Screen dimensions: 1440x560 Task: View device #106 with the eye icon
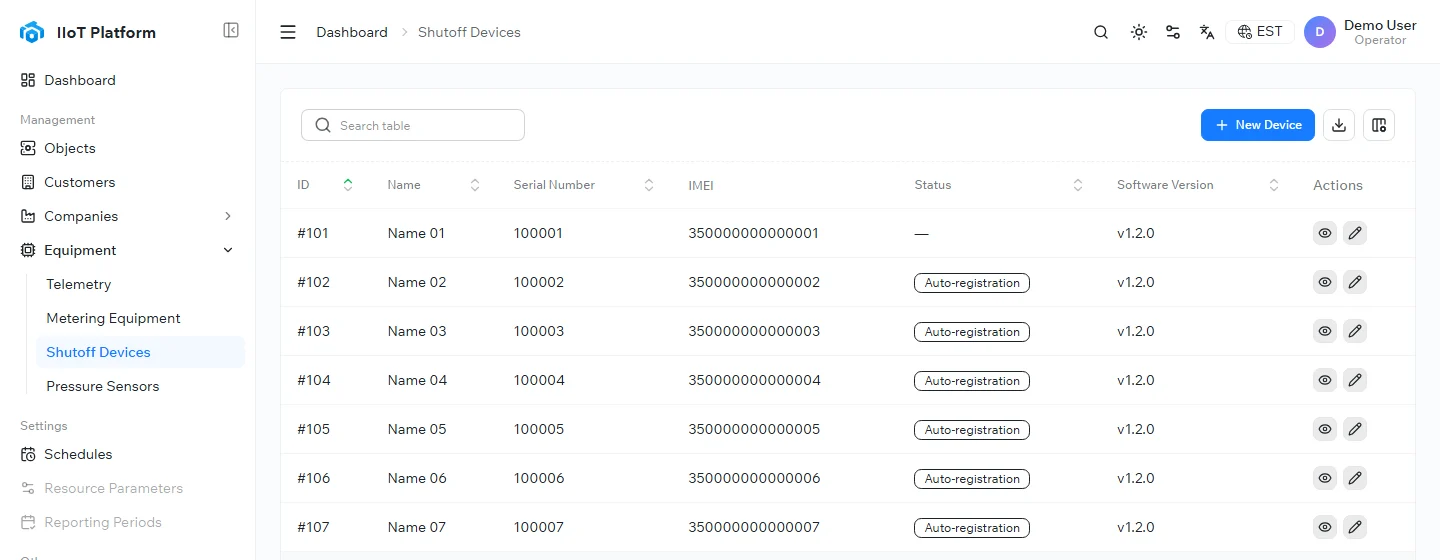point(1325,478)
